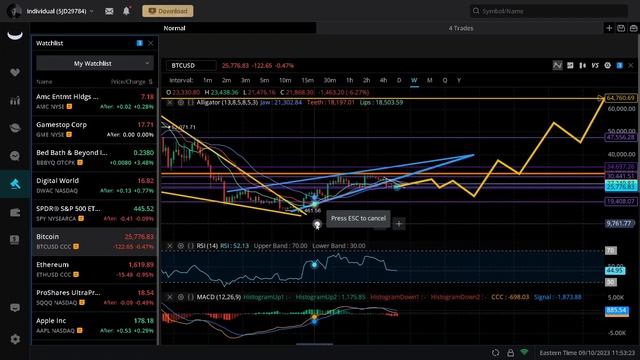Click the Download button
Viewport: 640px width, 360px height.
coord(168,11)
